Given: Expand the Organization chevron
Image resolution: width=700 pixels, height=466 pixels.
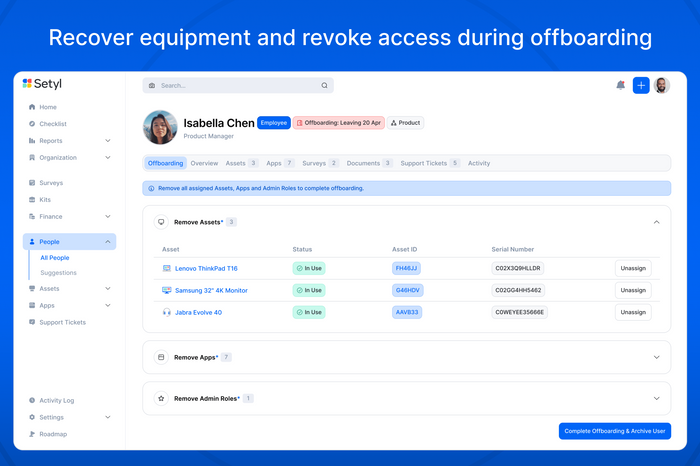Looking at the screenshot, I should [108, 158].
